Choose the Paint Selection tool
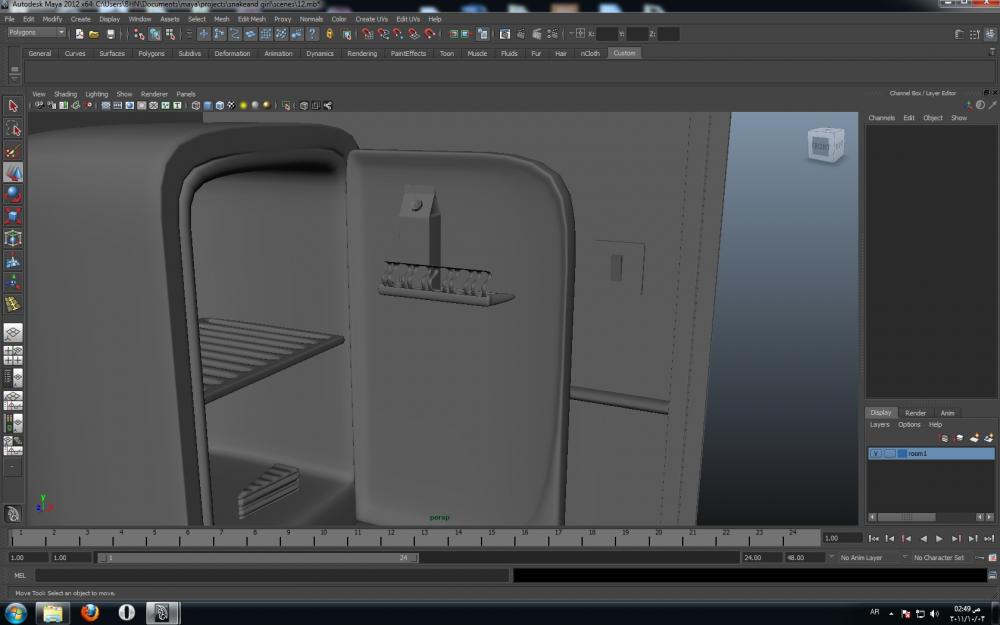Image resolution: width=1000 pixels, height=625 pixels. [13, 151]
